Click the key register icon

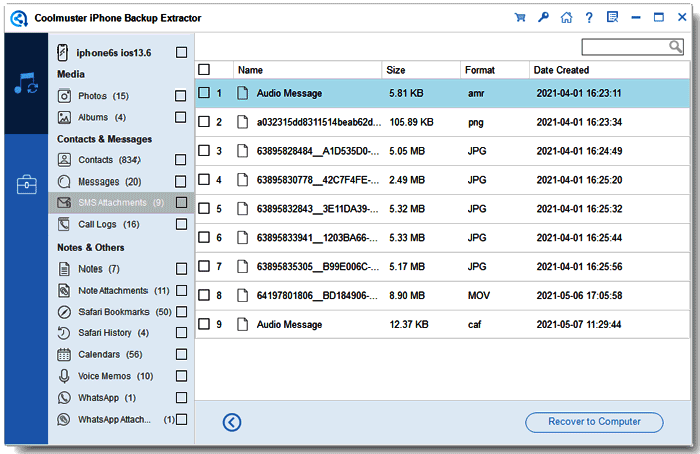click(543, 17)
